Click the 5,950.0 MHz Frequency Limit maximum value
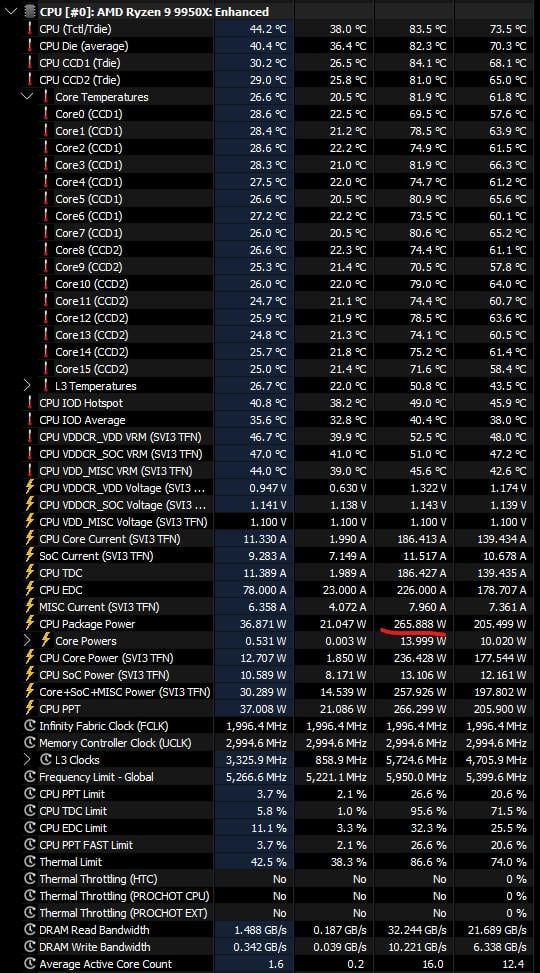540x973 pixels. [x=416, y=777]
